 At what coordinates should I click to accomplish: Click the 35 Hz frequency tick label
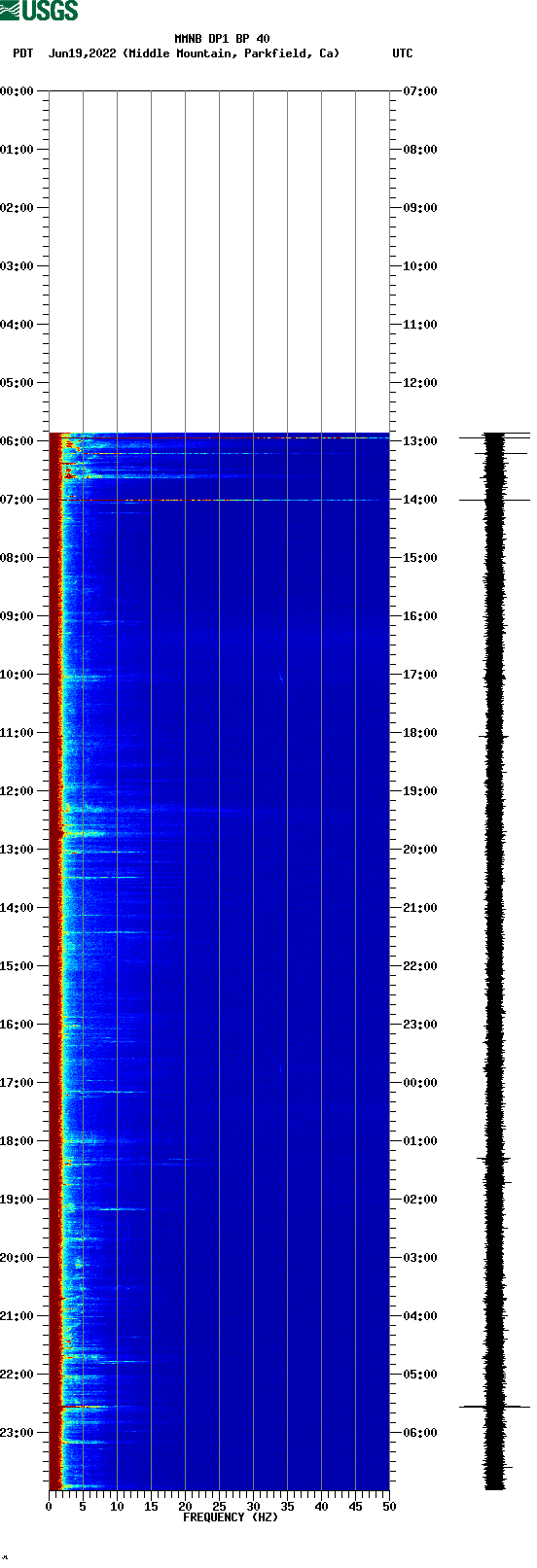287,1507
